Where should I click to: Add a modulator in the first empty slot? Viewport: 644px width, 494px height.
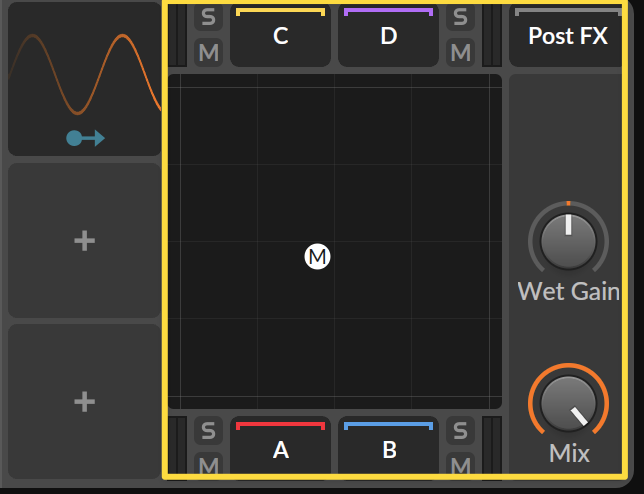pyautogui.click(x=85, y=240)
